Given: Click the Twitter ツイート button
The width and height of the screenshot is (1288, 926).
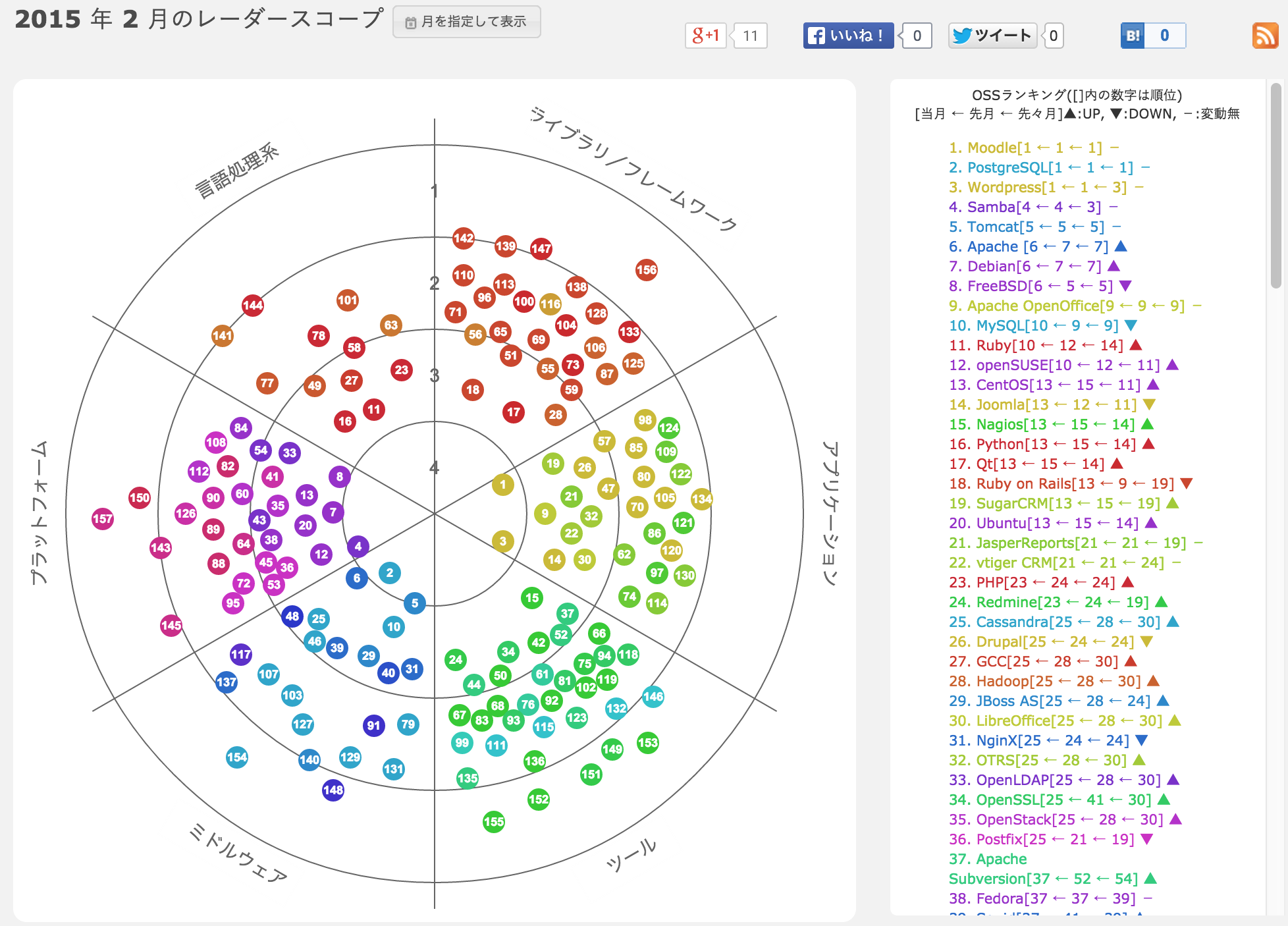Looking at the screenshot, I should tap(992, 36).
